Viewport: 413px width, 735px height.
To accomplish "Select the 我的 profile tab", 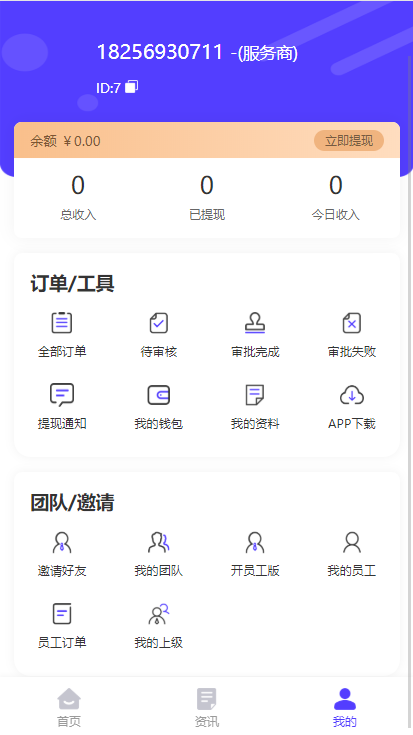I will [x=345, y=708].
